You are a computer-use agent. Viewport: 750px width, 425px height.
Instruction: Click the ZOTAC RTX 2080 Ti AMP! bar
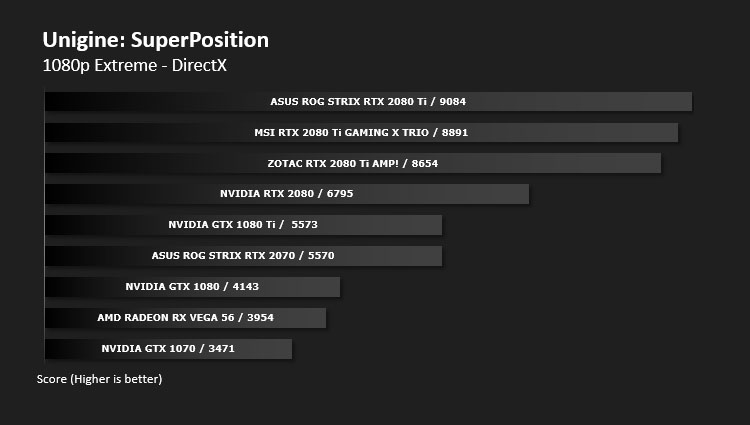pos(353,163)
